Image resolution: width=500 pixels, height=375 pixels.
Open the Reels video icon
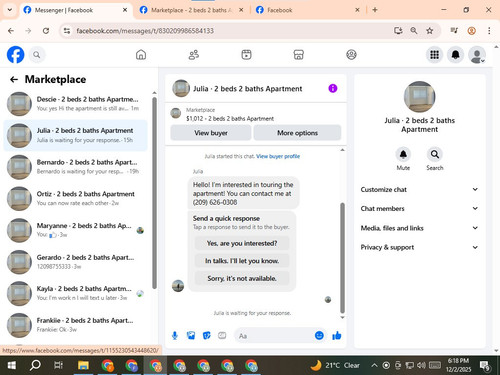pos(246,55)
